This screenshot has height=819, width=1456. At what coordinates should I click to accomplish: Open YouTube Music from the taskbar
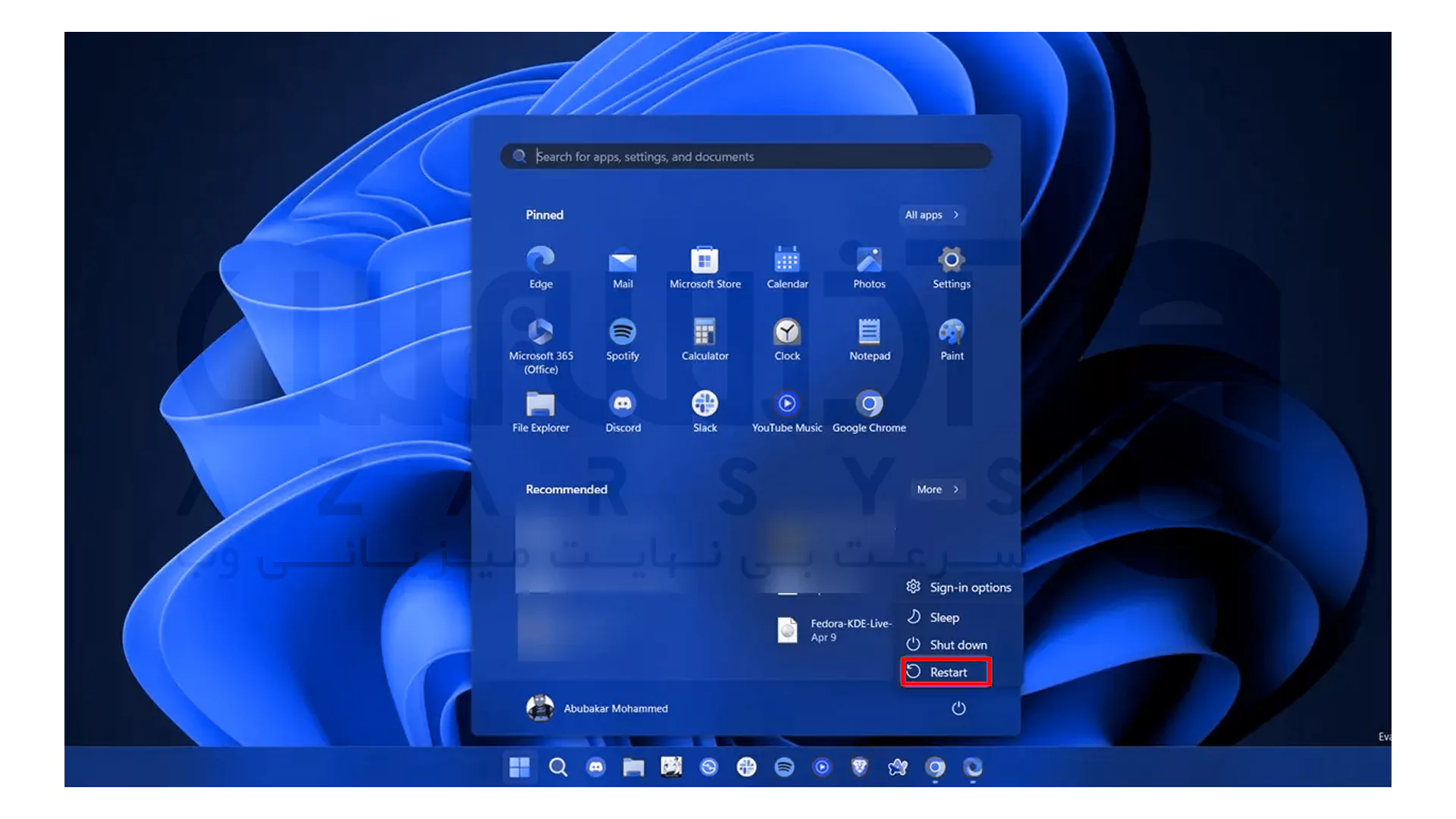click(x=822, y=767)
